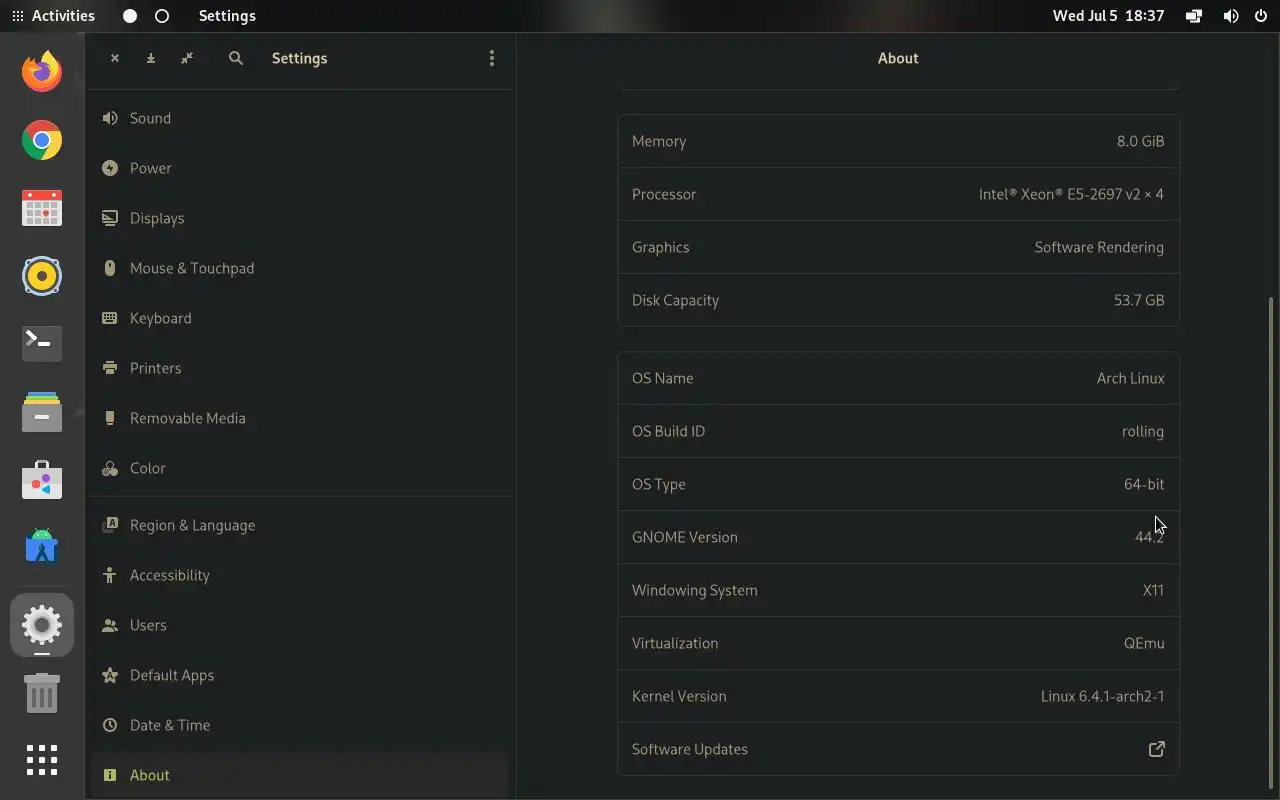Select the About panel in sidebar
Screen dimensions: 1280x800
(300, 775)
